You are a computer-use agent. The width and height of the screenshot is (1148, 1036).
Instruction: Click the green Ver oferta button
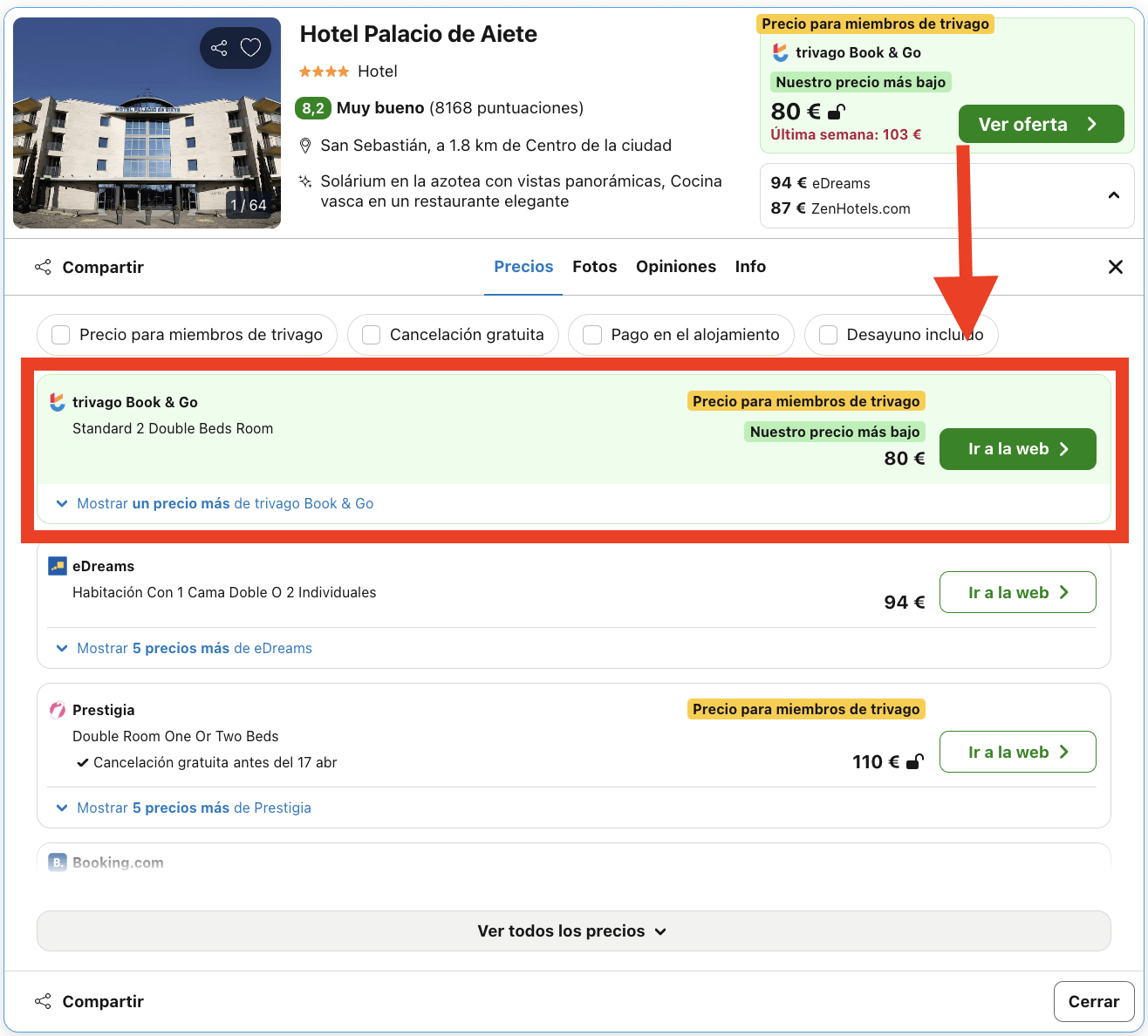[x=1041, y=124]
